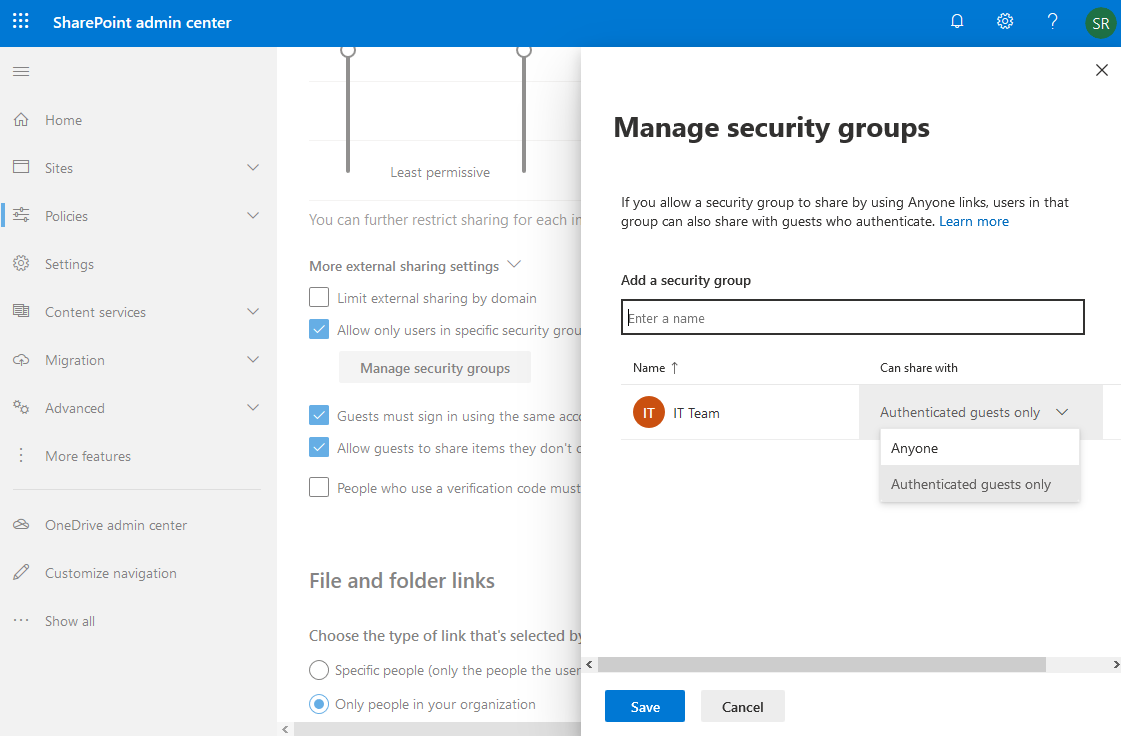Open the Learn more link
This screenshot has height=736, width=1121.
pos(973,221)
